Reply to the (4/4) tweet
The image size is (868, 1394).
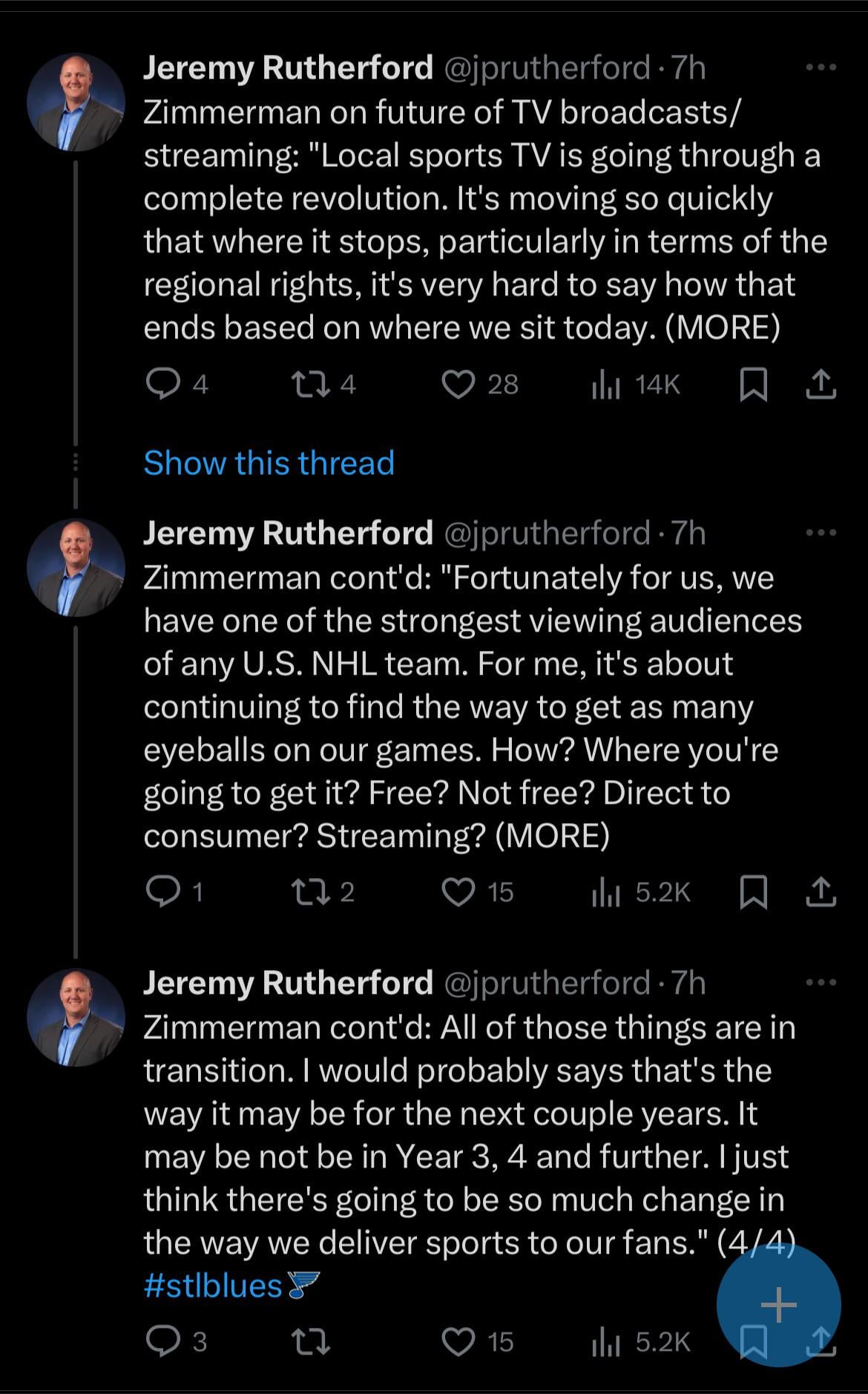pyautogui.click(x=159, y=1341)
